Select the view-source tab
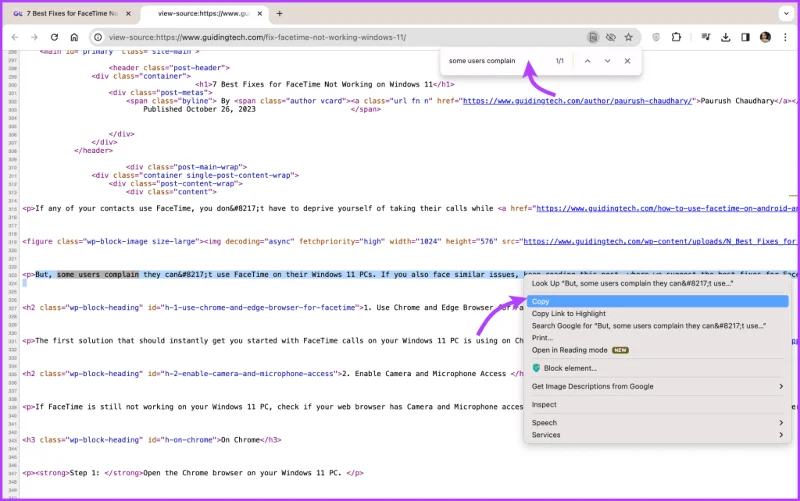Image resolution: width=800 pixels, height=501 pixels. click(x=204, y=14)
